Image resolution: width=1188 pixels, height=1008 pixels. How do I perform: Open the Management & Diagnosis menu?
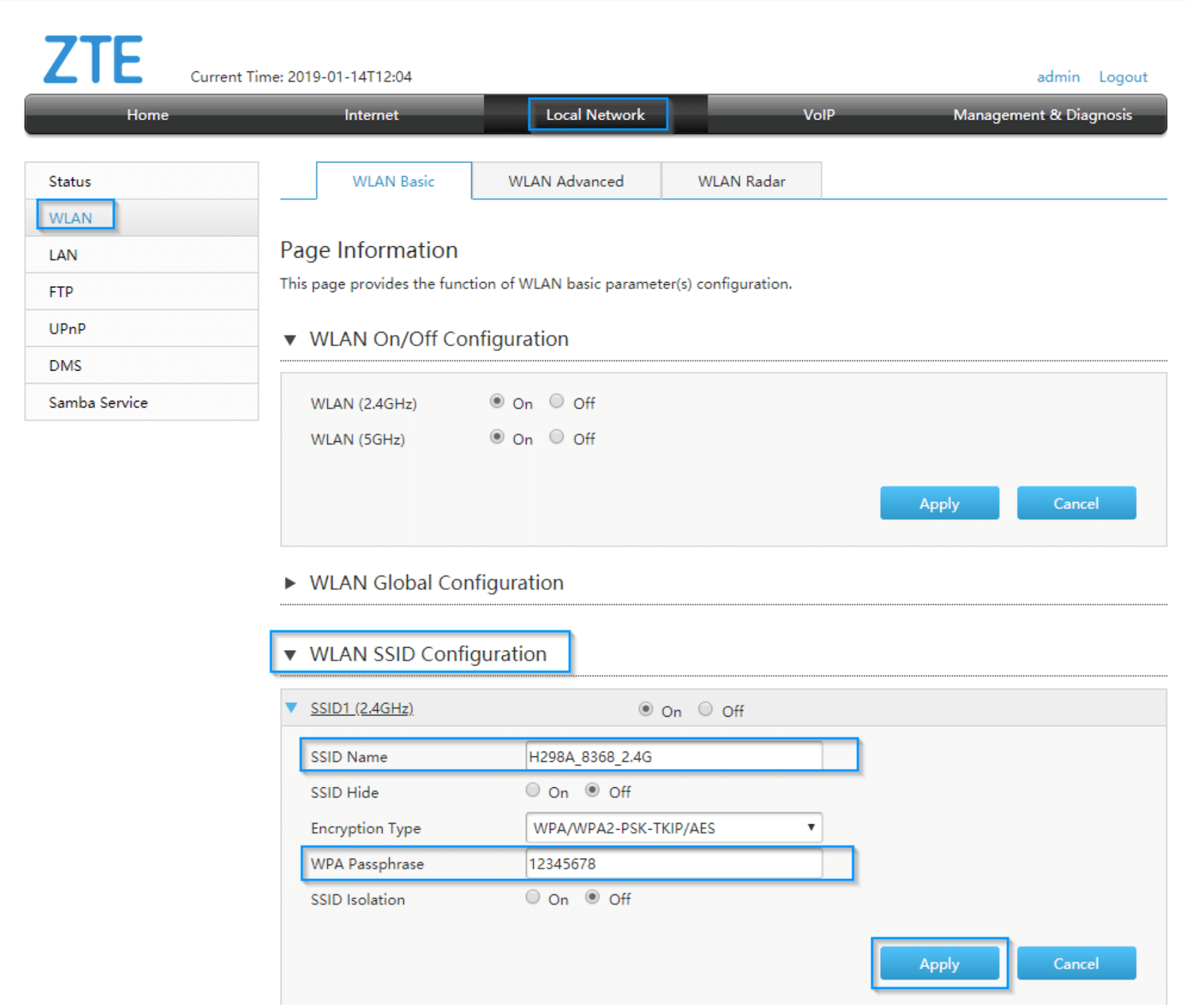1041,115
